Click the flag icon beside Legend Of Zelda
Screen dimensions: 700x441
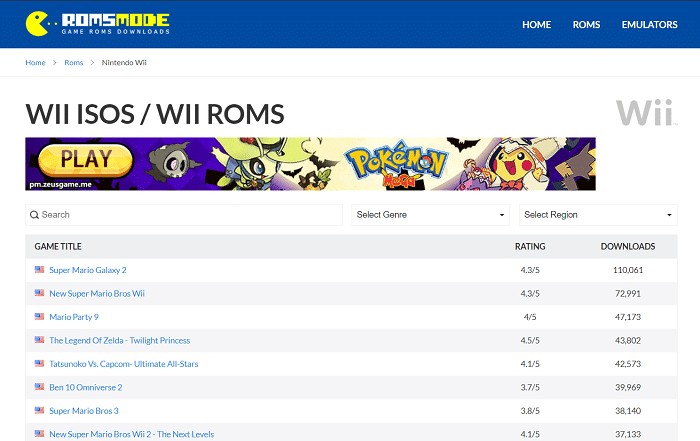click(x=39, y=340)
